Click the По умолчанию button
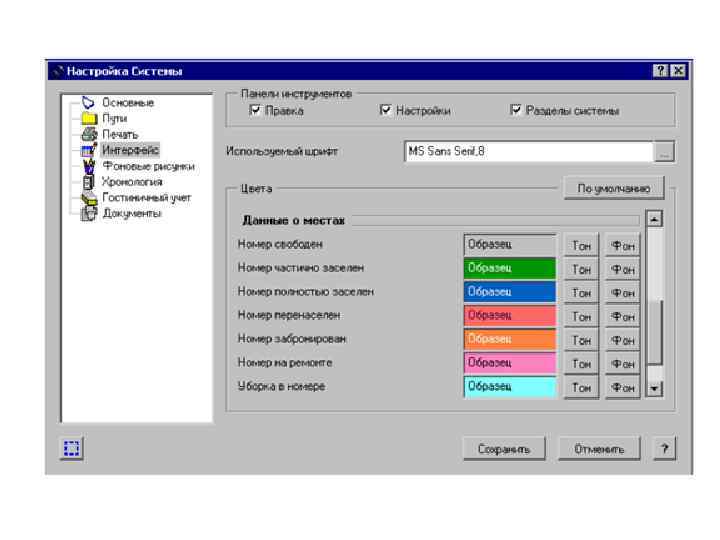 click(x=614, y=188)
